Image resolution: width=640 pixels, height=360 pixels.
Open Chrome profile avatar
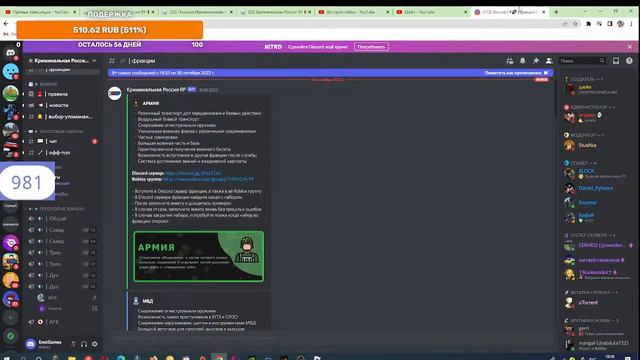620,24
